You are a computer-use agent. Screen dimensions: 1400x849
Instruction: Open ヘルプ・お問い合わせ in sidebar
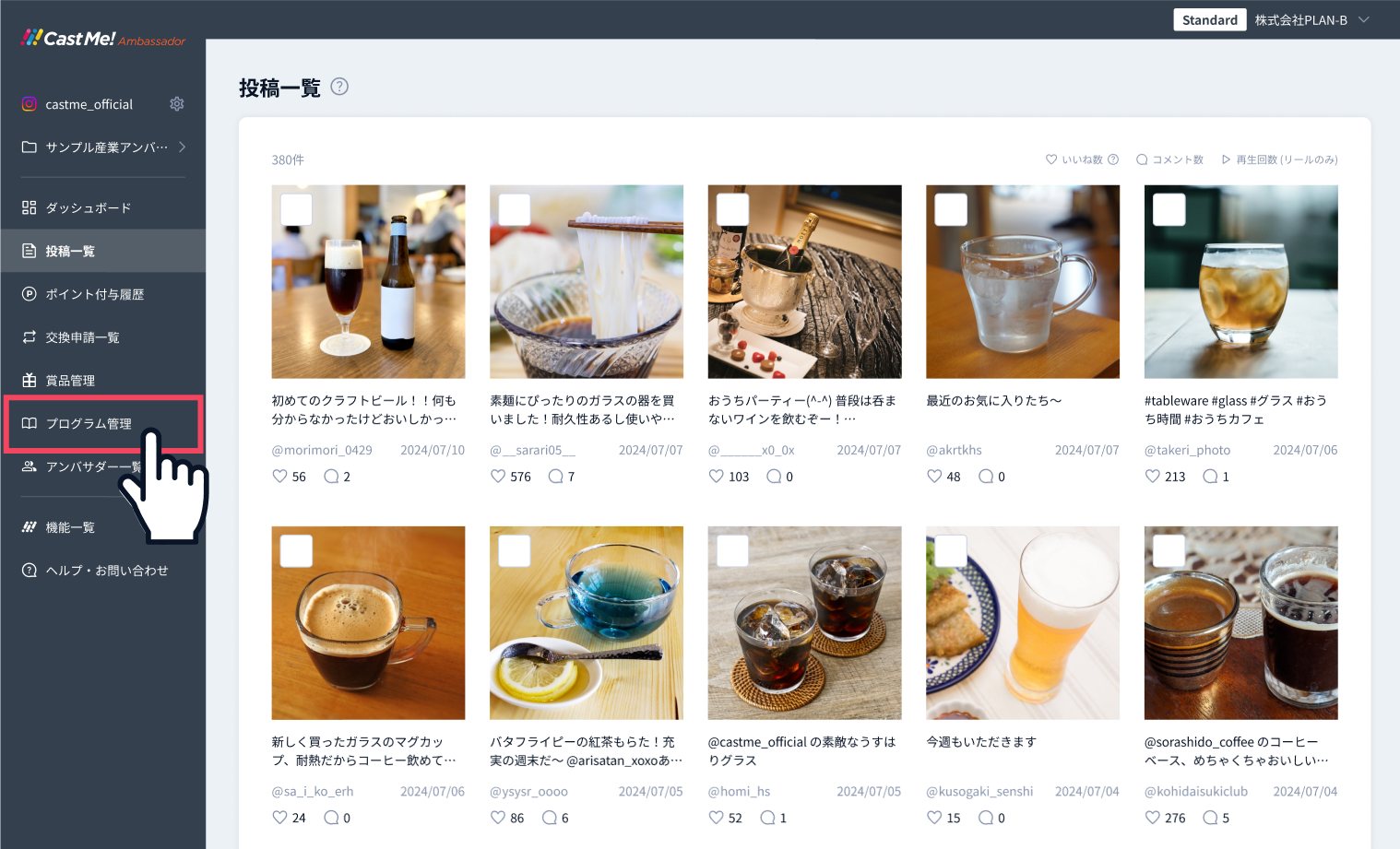pyautogui.click(x=107, y=571)
